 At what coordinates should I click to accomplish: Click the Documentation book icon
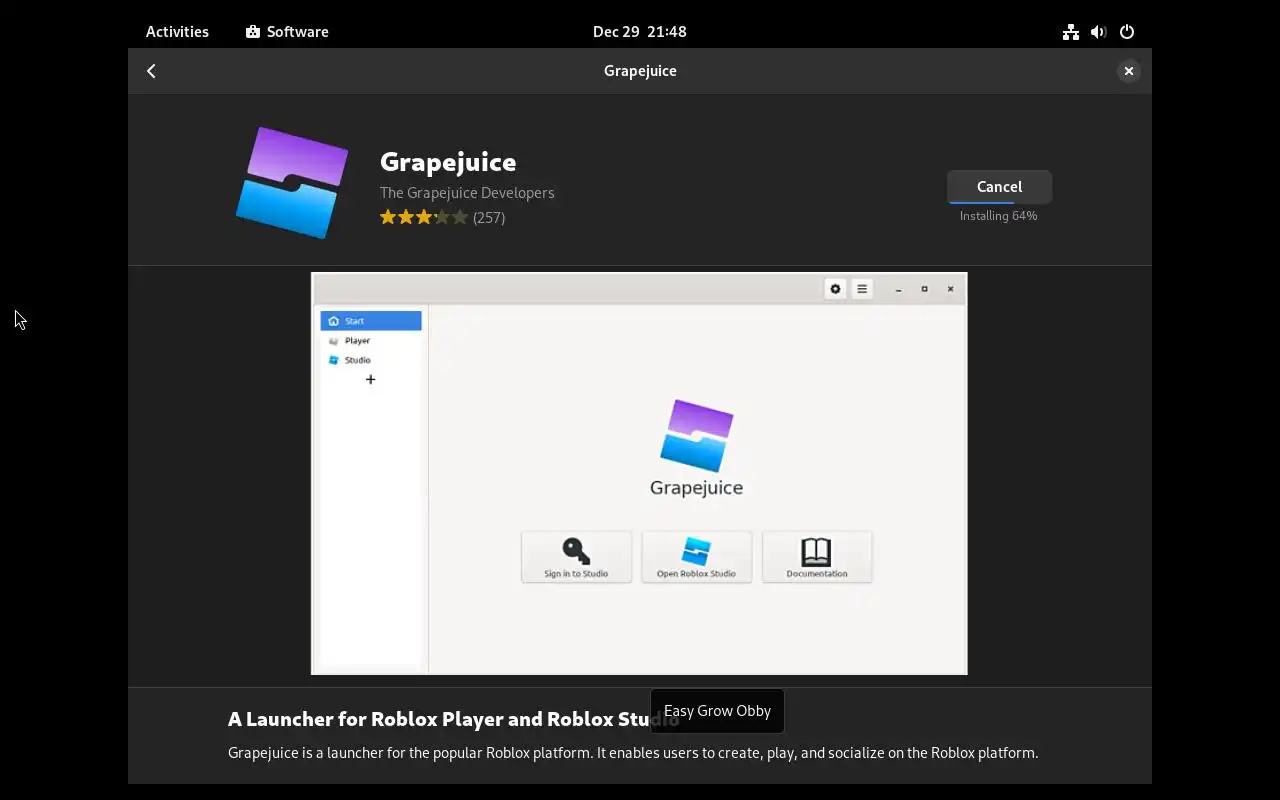816,551
